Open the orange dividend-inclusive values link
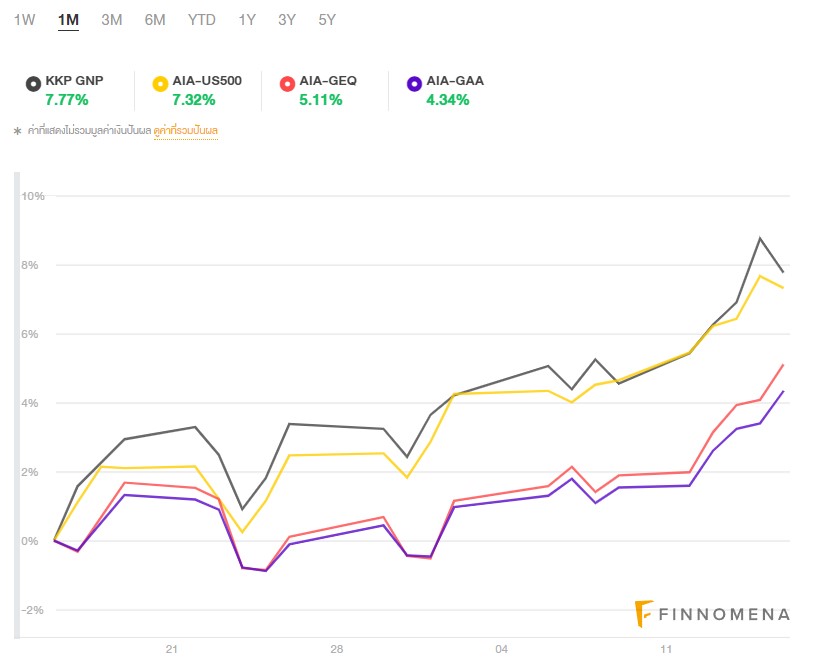The width and height of the screenshot is (814, 667). pos(186,131)
